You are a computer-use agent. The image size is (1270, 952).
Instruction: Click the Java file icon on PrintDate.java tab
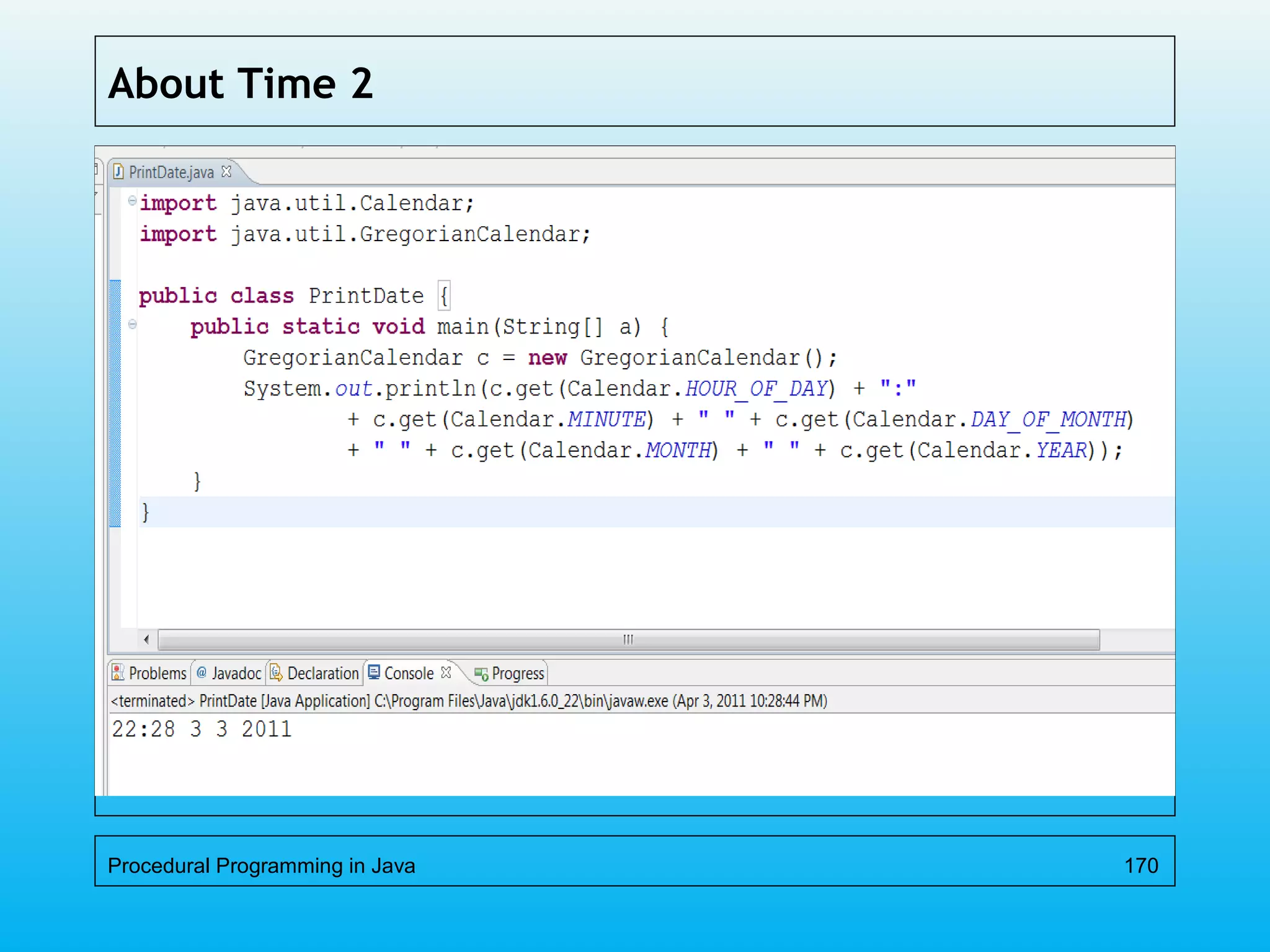(x=118, y=172)
